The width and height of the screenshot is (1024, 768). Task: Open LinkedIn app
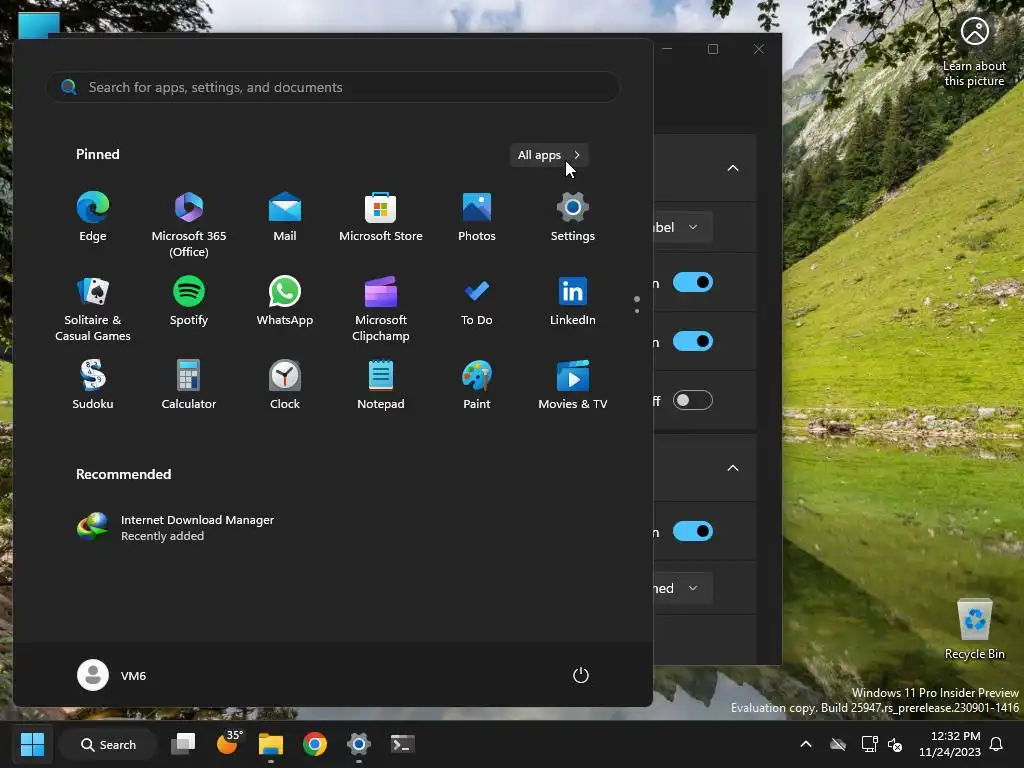pos(573,301)
